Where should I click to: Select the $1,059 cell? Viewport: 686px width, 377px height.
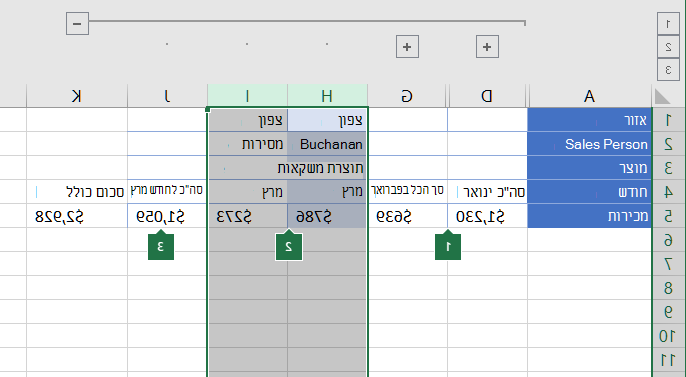(167, 216)
